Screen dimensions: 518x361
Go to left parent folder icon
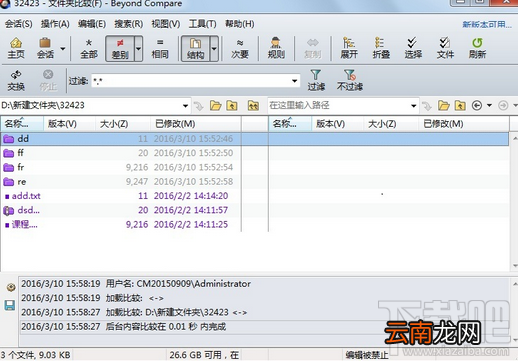point(232,106)
